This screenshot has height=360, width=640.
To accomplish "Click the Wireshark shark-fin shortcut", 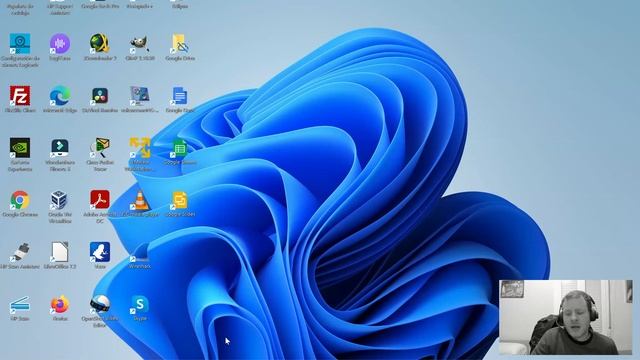I will (140, 252).
